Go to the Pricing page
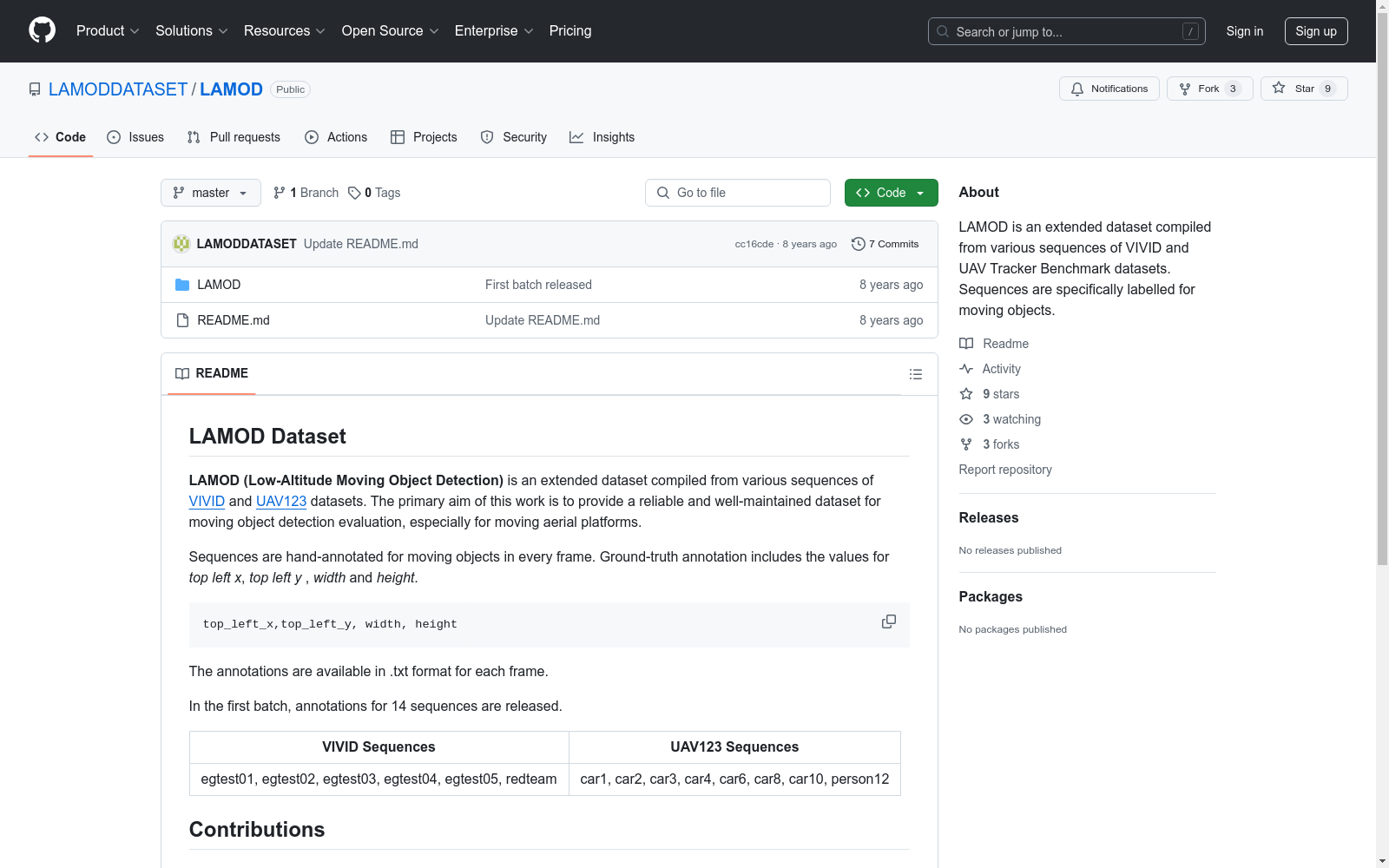Image resolution: width=1389 pixels, height=868 pixels. [x=570, y=31]
